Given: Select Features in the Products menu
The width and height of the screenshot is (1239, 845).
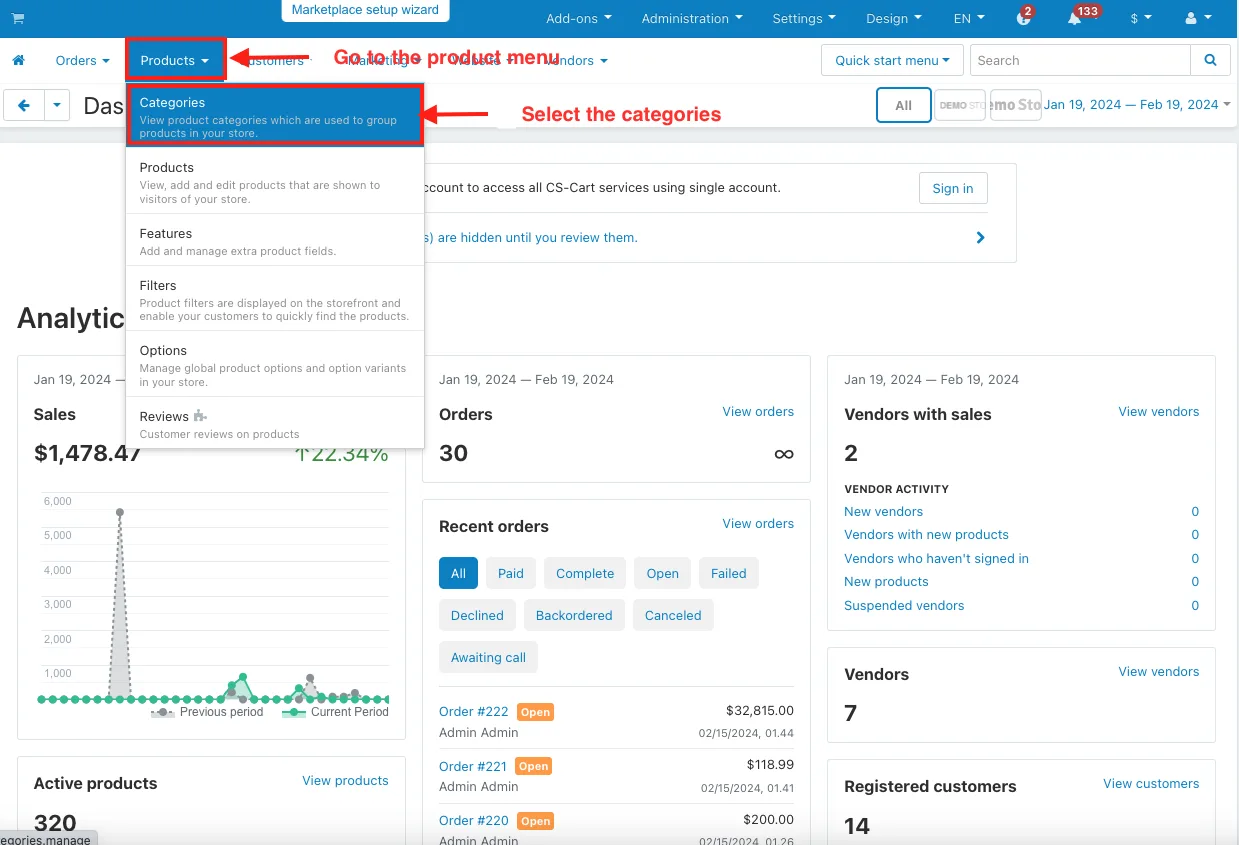Looking at the screenshot, I should 275,241.
